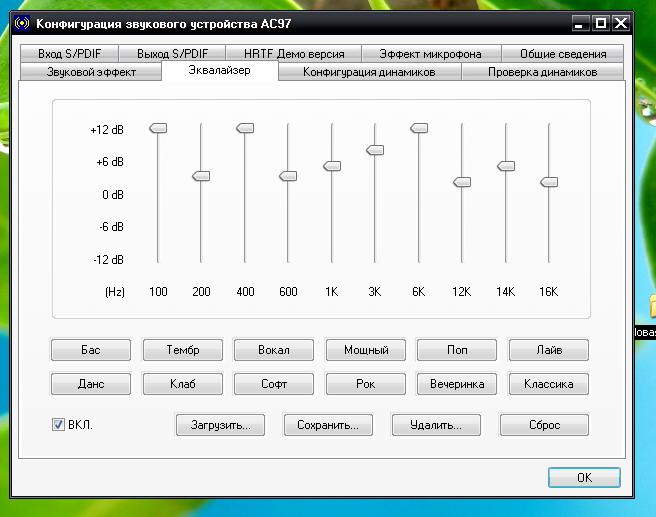Click the 400 Hz slider handle
Screen dimensions: 656x517
click(x=245, y=128)
